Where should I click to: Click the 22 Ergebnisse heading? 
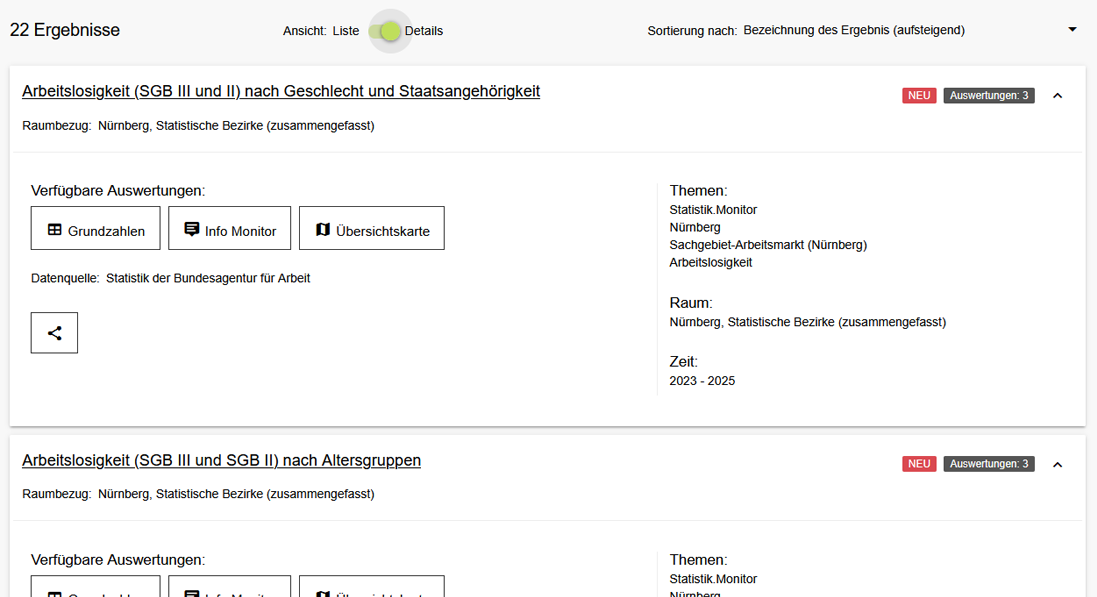(x=65, y=30)
